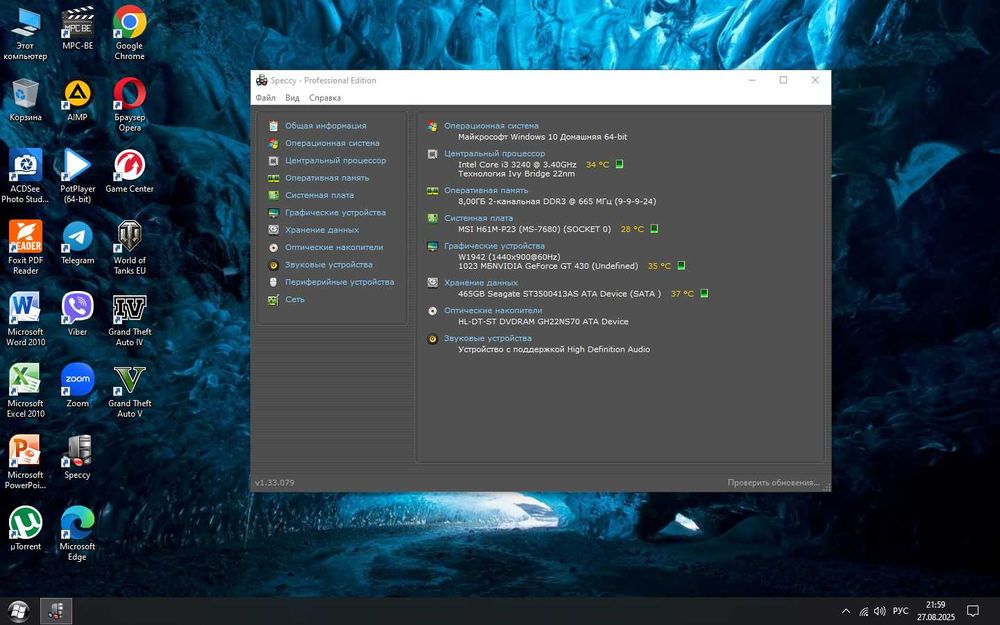Viewport: 1000px width, 625px height.
Task: Launch the MPC-BE desktop shortcut
Action: [x=77, y=29]
